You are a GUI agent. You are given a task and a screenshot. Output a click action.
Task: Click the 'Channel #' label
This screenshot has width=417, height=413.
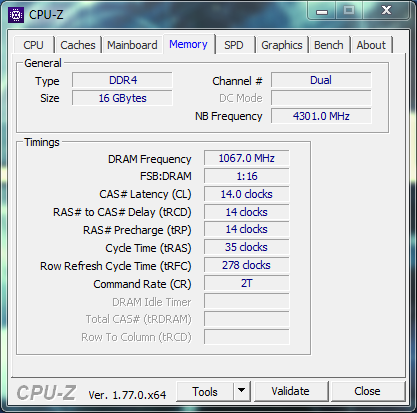[x=237, y=81]
